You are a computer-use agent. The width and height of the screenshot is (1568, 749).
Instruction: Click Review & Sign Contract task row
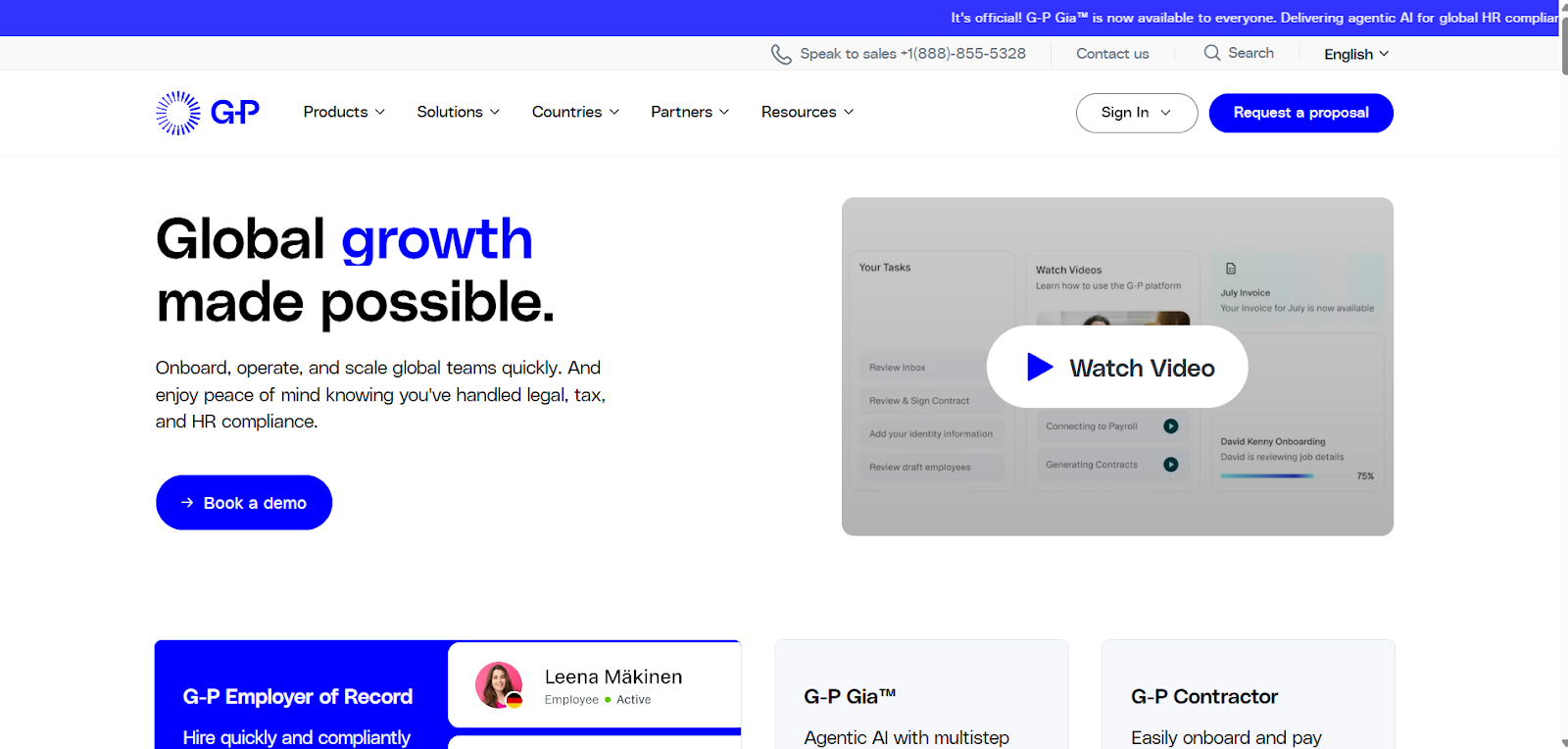point(932,401)
